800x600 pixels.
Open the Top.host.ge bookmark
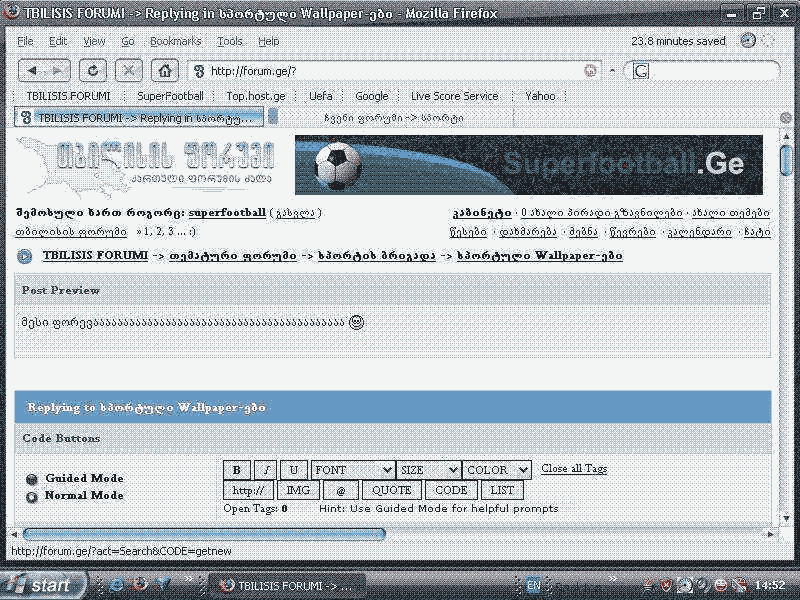pyautogui.click(x=256, y=96)
